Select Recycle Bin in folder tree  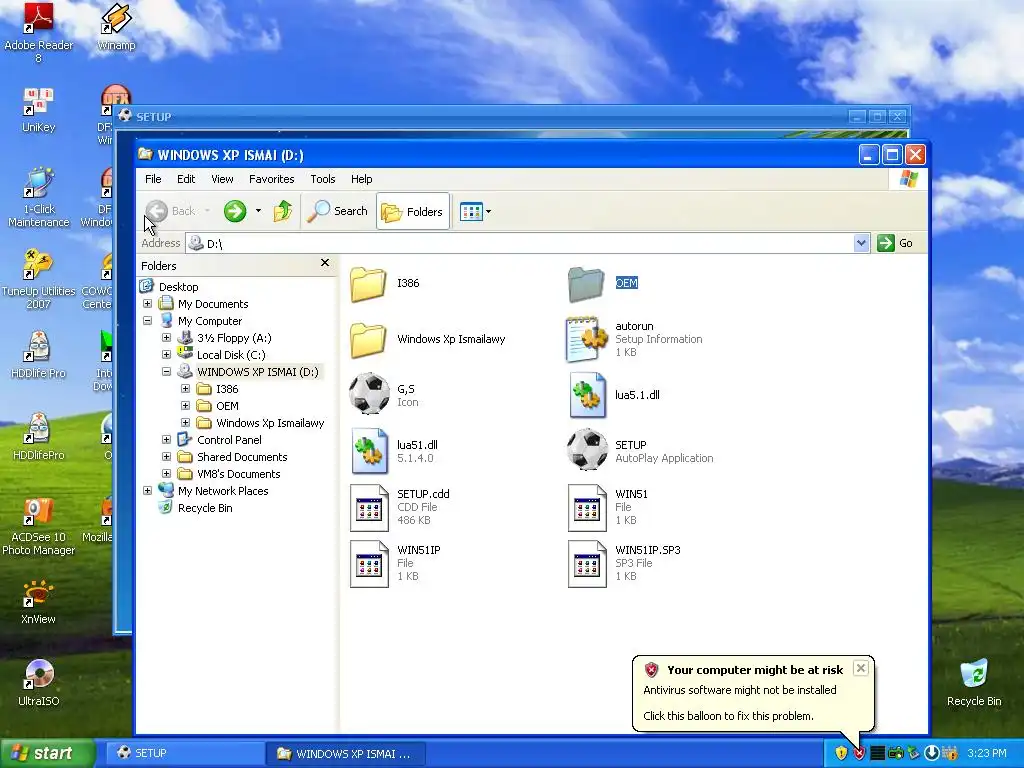coord(205,507)
